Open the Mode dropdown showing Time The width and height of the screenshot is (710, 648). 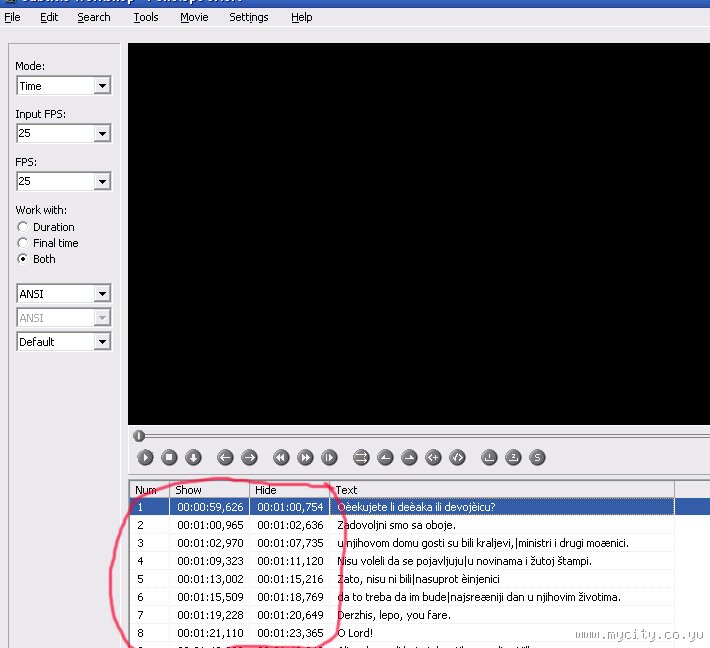63,86
